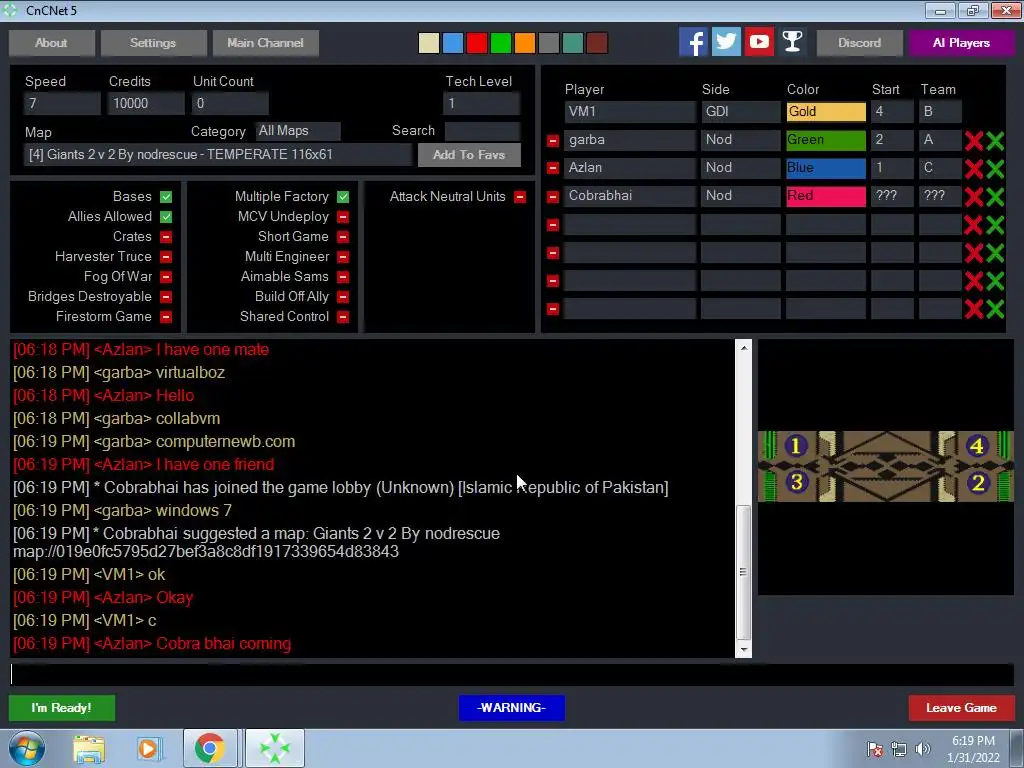Click the map Search field
The width and height of the screenshot is (1024, 768).
point(482,131)
